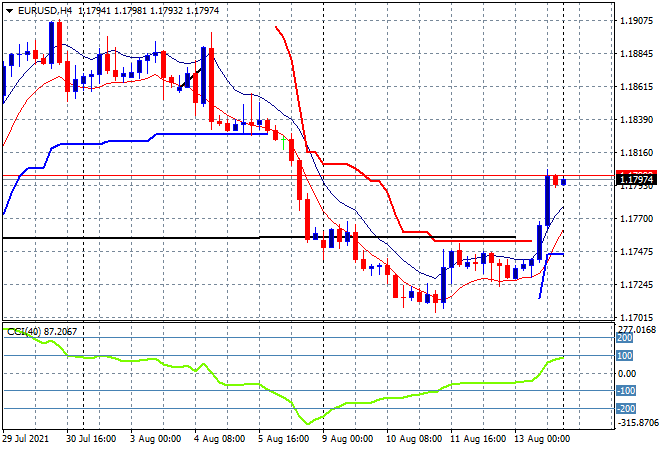Select CCI scale minimum -315.8706
660x450 pixels.
tap(637, 422)
